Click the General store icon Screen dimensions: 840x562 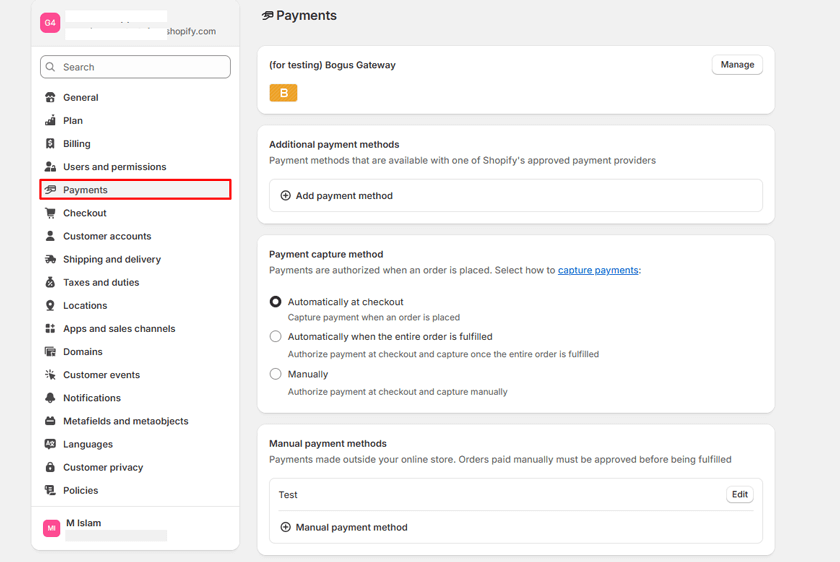pos(50,98)
